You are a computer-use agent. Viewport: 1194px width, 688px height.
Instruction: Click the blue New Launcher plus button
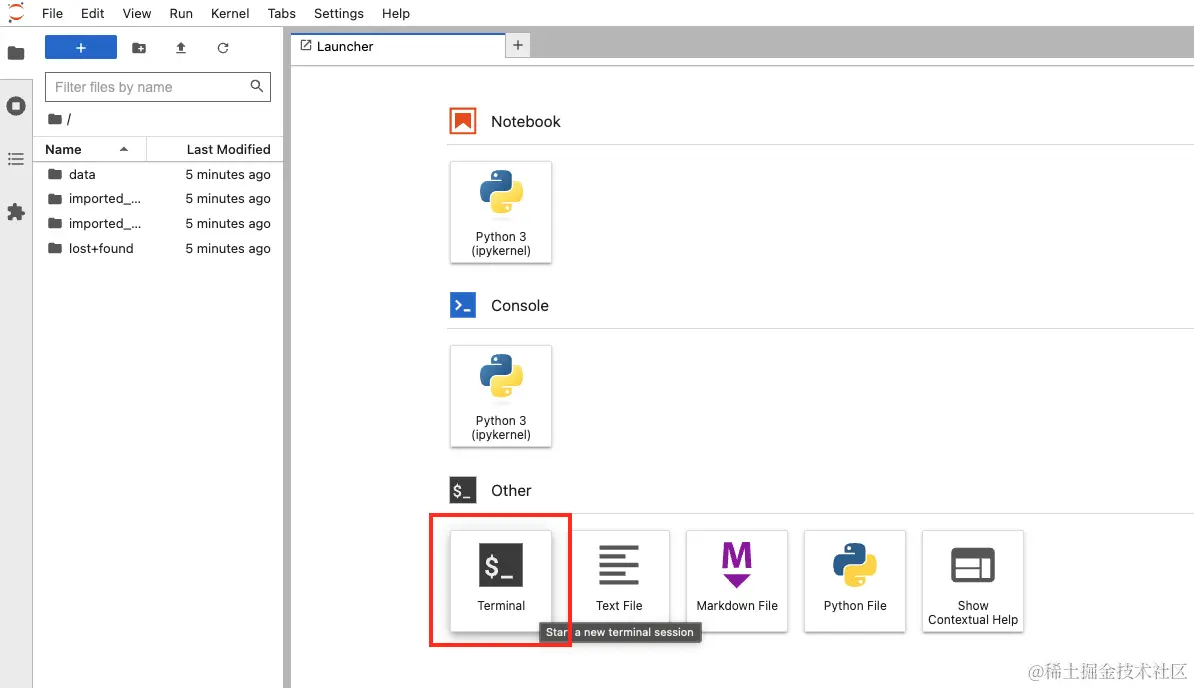[81, 47]
